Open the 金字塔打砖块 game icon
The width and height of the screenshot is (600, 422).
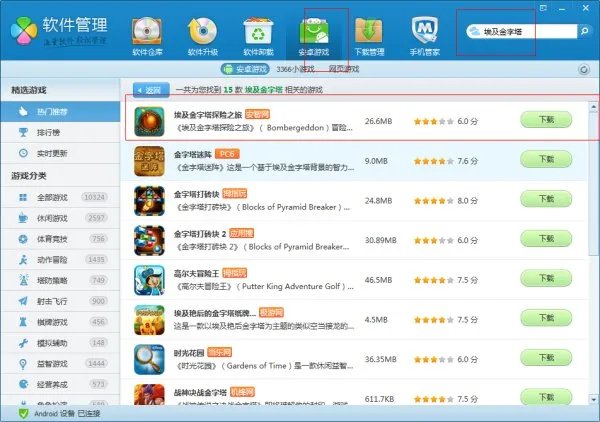(x=149, y=201)
